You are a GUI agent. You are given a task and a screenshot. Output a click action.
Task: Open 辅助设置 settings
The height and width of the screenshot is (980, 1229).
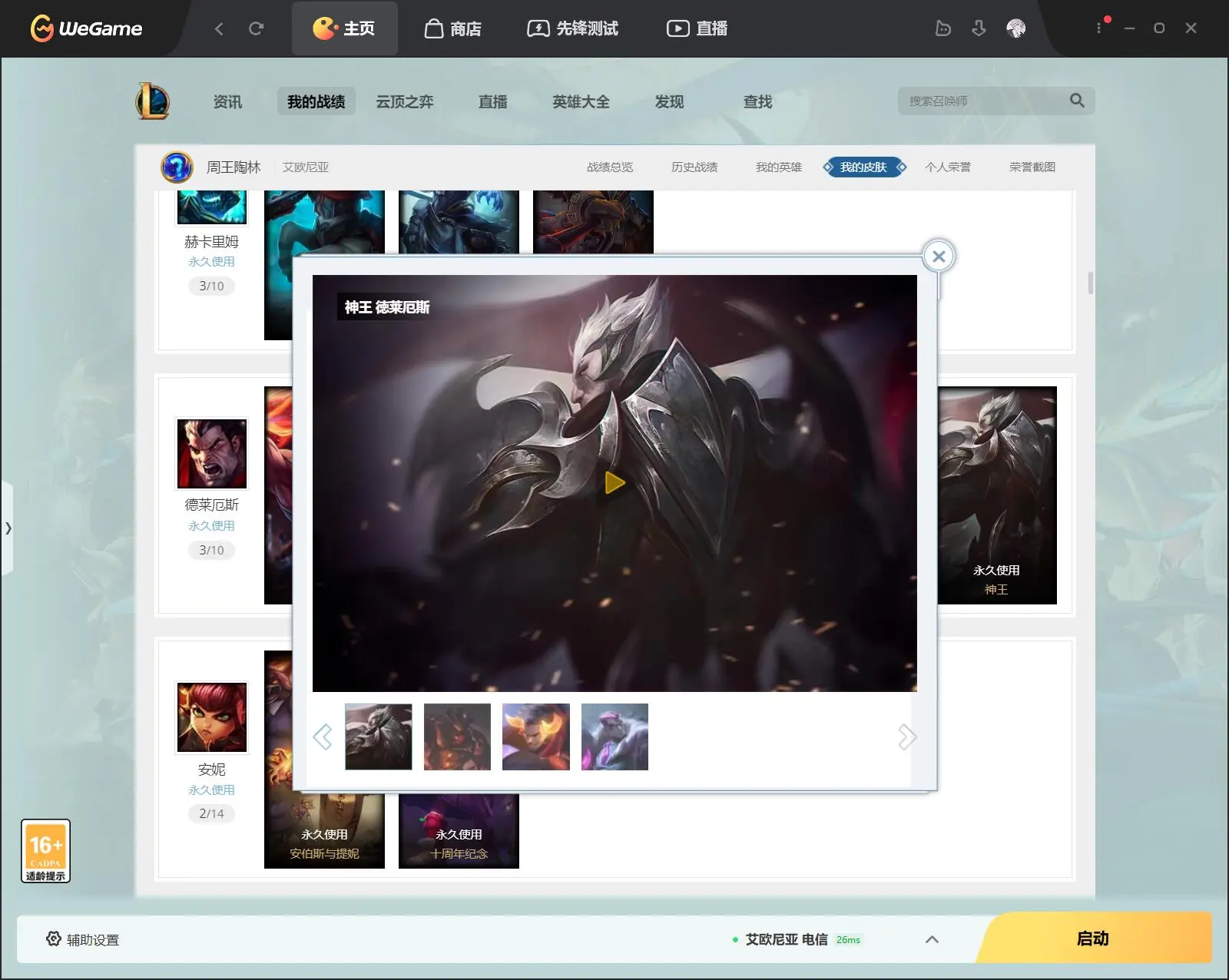(x=83, y=939)
